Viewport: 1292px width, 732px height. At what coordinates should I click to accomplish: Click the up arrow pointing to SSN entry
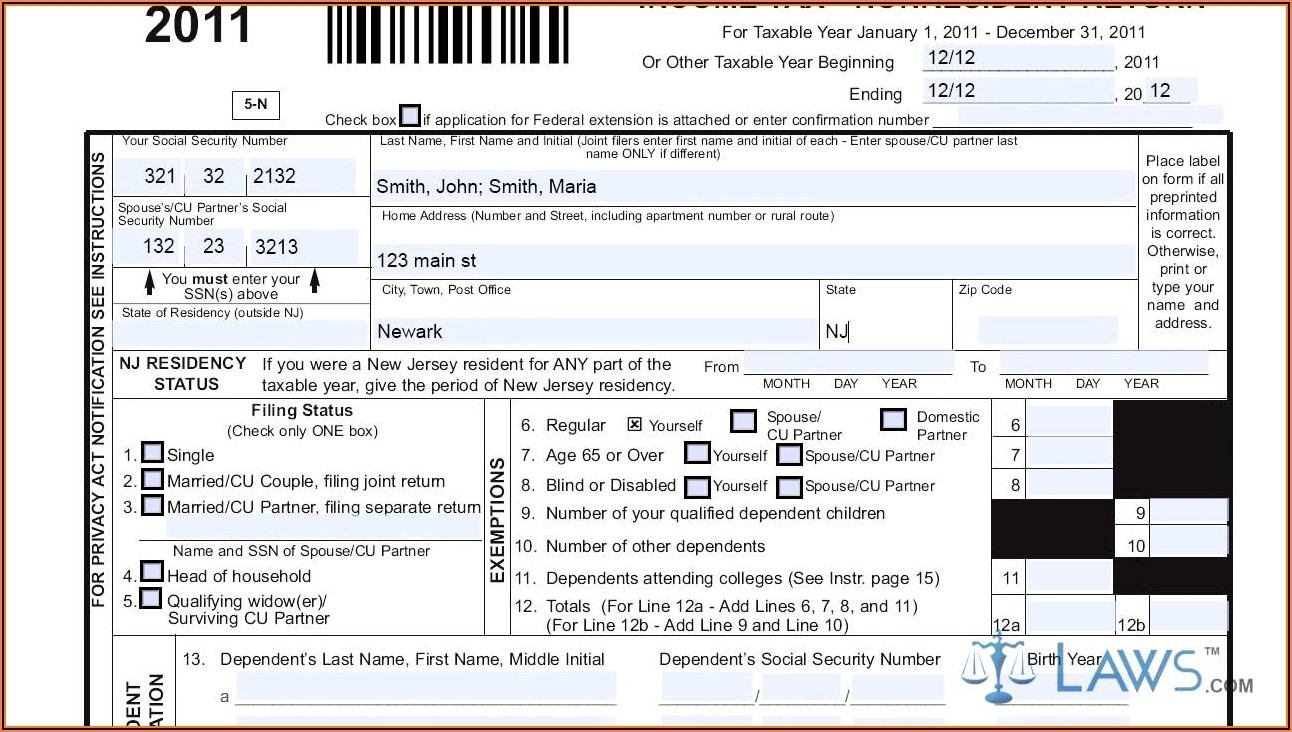[x=148, y=281]
